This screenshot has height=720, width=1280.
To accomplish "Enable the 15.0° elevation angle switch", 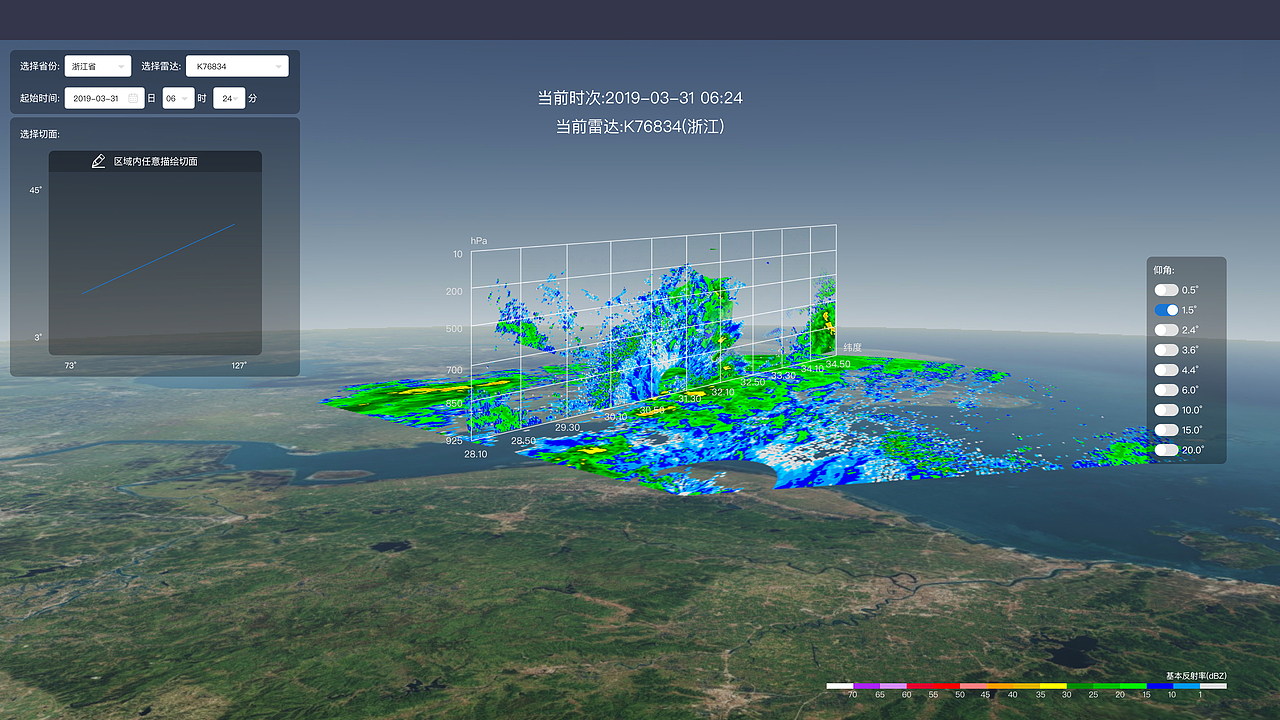I will [x=1166, y=430].
